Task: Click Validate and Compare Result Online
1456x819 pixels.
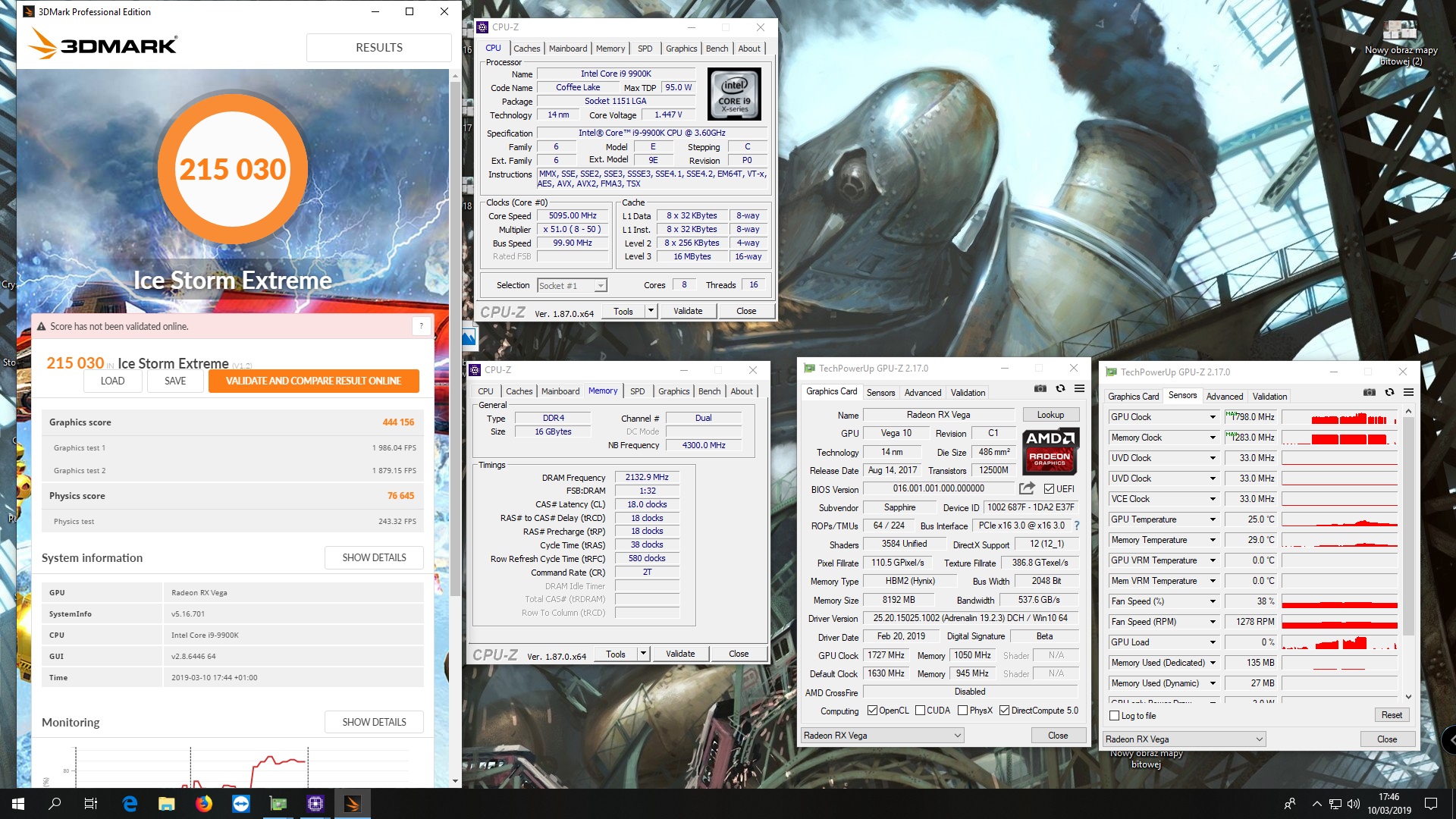Action: click(x=313, y=381)
